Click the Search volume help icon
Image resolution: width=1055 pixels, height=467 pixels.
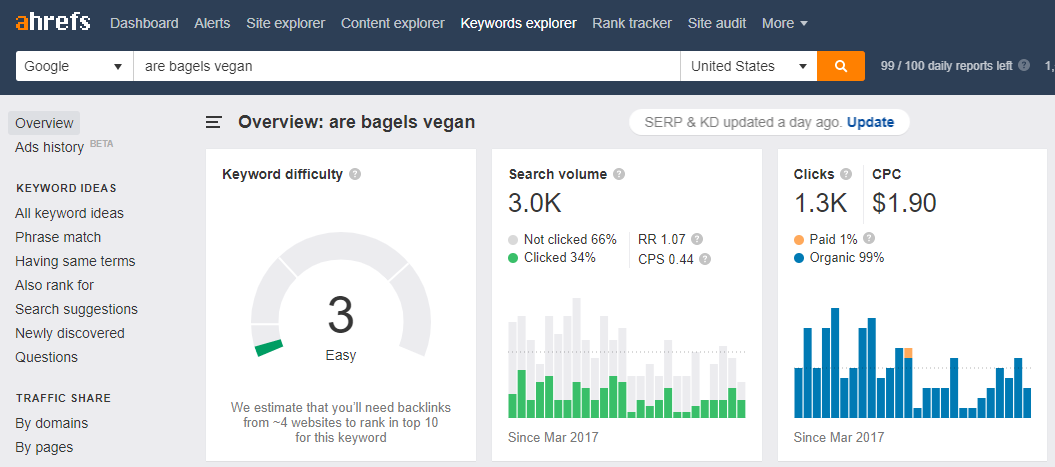(619, 174)
